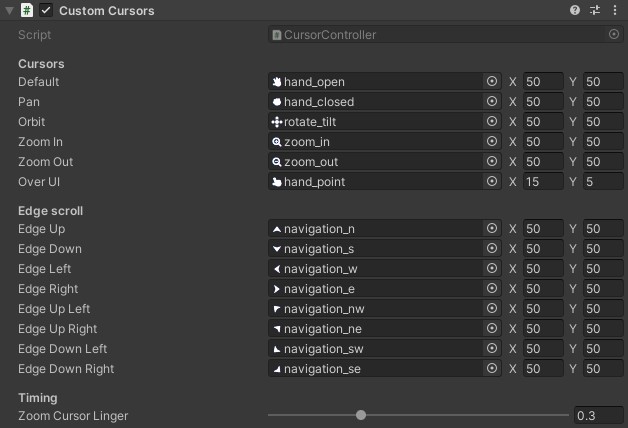Edit Zoom In hotspot X value
Viewport: 628px width, 428px height.
click(543, 142)
